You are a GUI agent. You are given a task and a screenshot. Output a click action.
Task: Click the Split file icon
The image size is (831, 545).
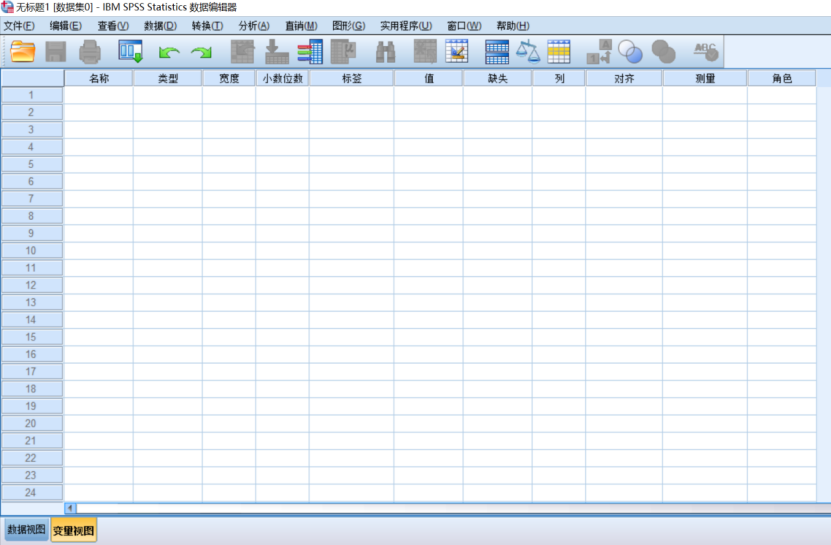coord(497,51)
